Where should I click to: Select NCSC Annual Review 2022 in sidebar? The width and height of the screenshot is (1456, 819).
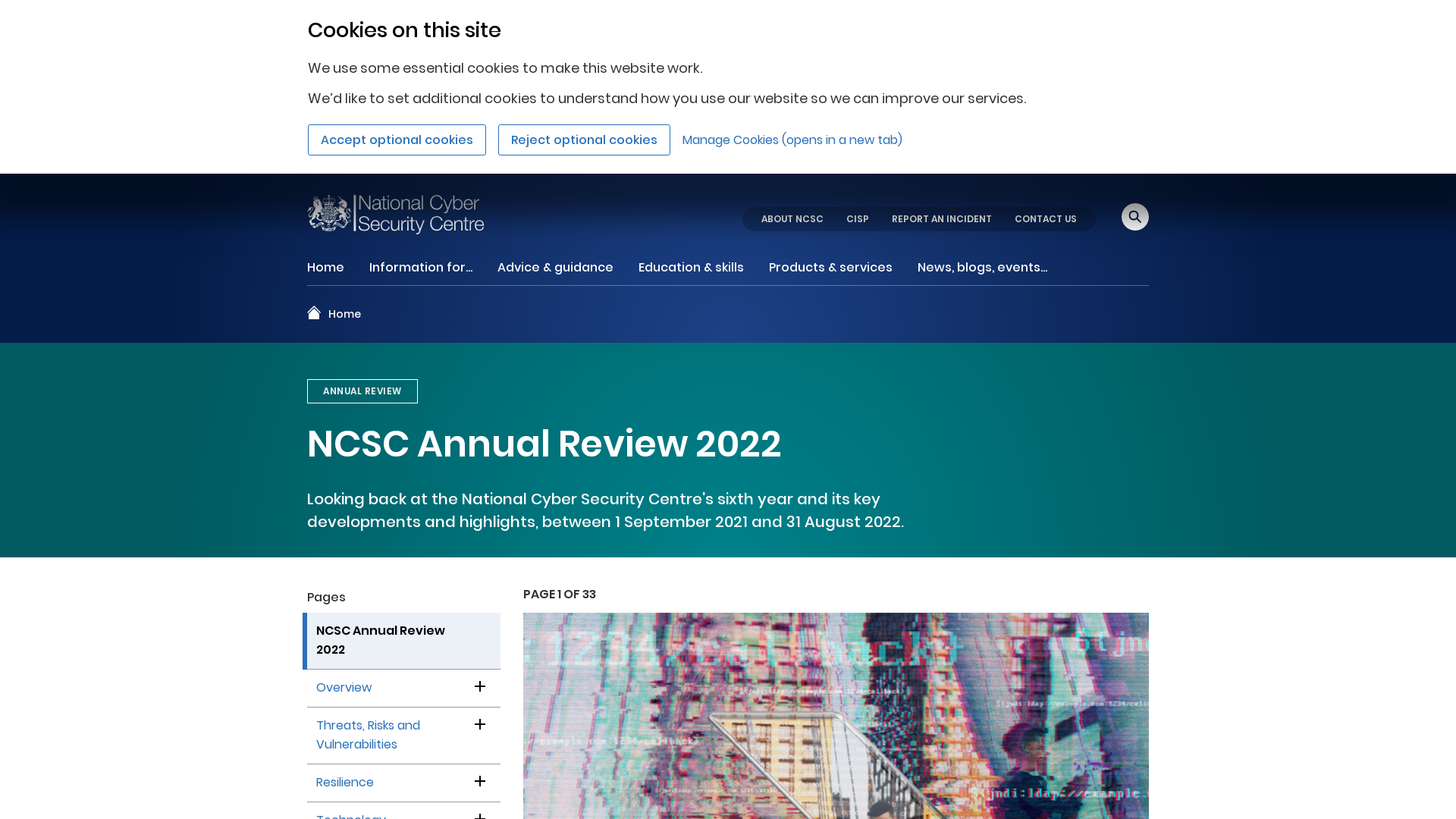click(x=380, y=639)
